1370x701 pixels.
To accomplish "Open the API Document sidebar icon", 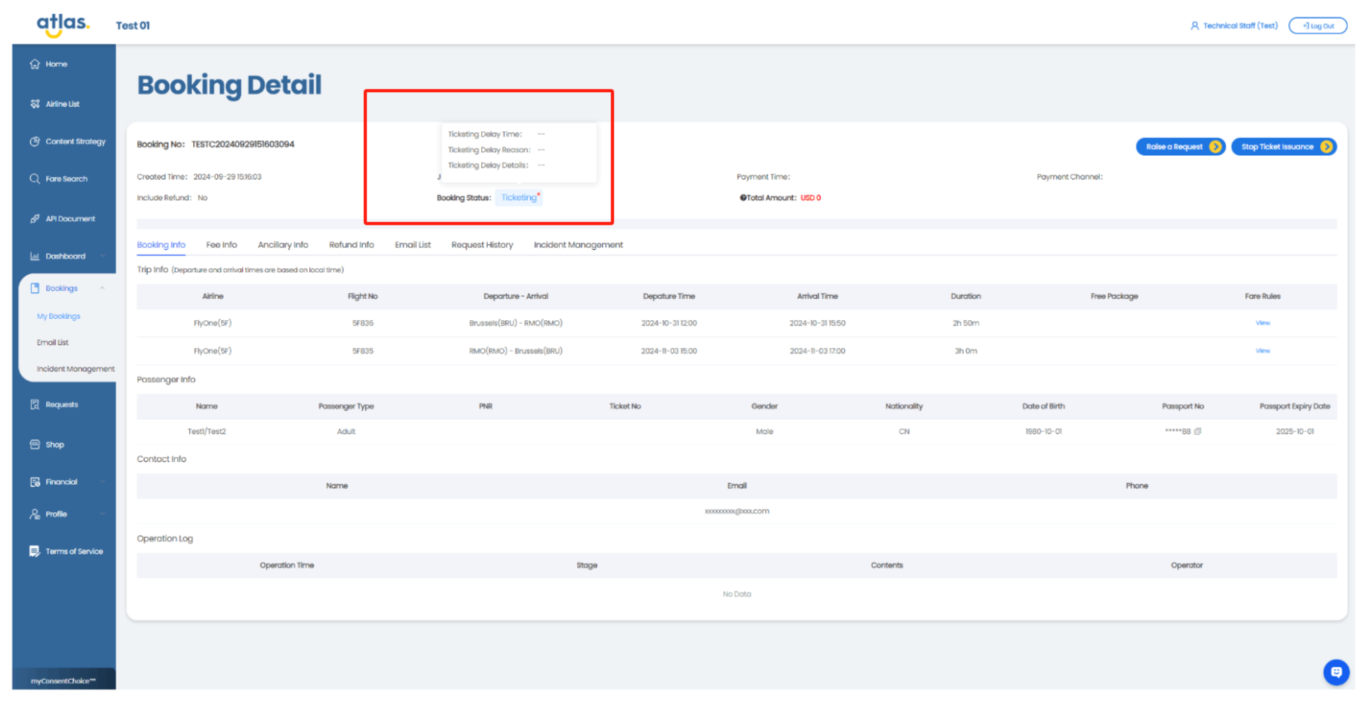I will click(x=35, y=218).
